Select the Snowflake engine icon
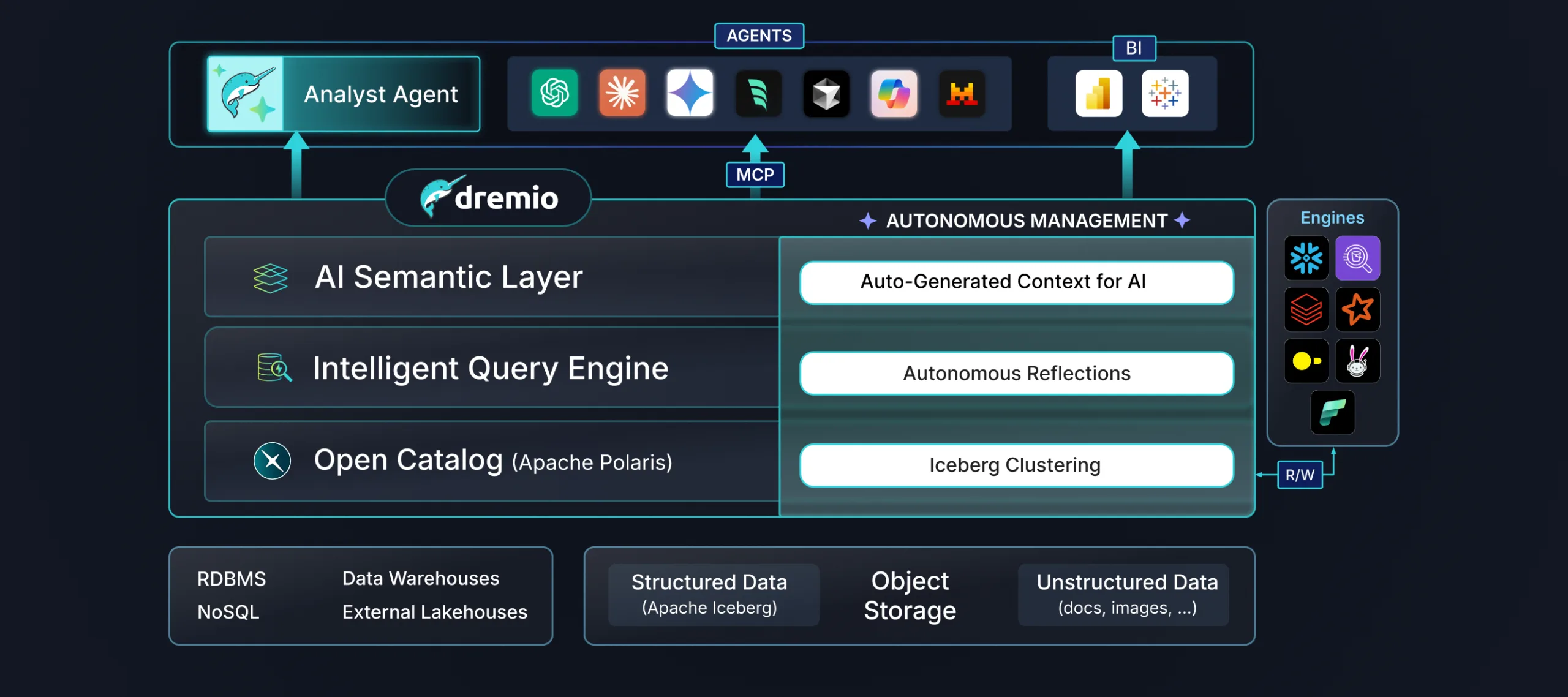 [x=1306, y=258]
